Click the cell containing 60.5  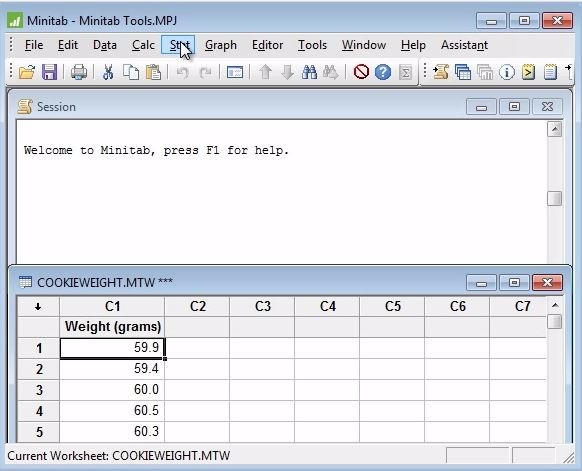(112, 411)
